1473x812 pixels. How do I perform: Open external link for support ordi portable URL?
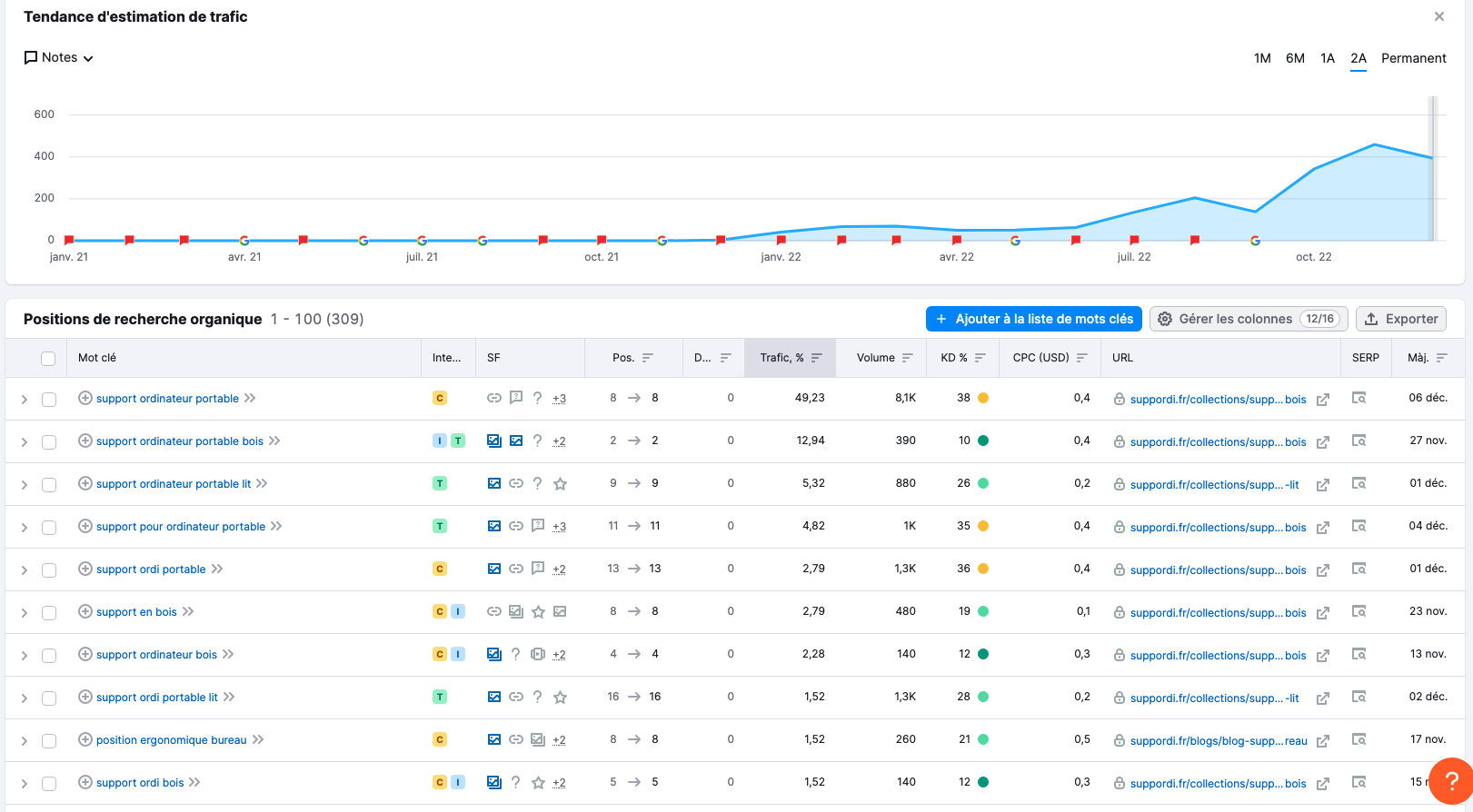click(1323, 570)
